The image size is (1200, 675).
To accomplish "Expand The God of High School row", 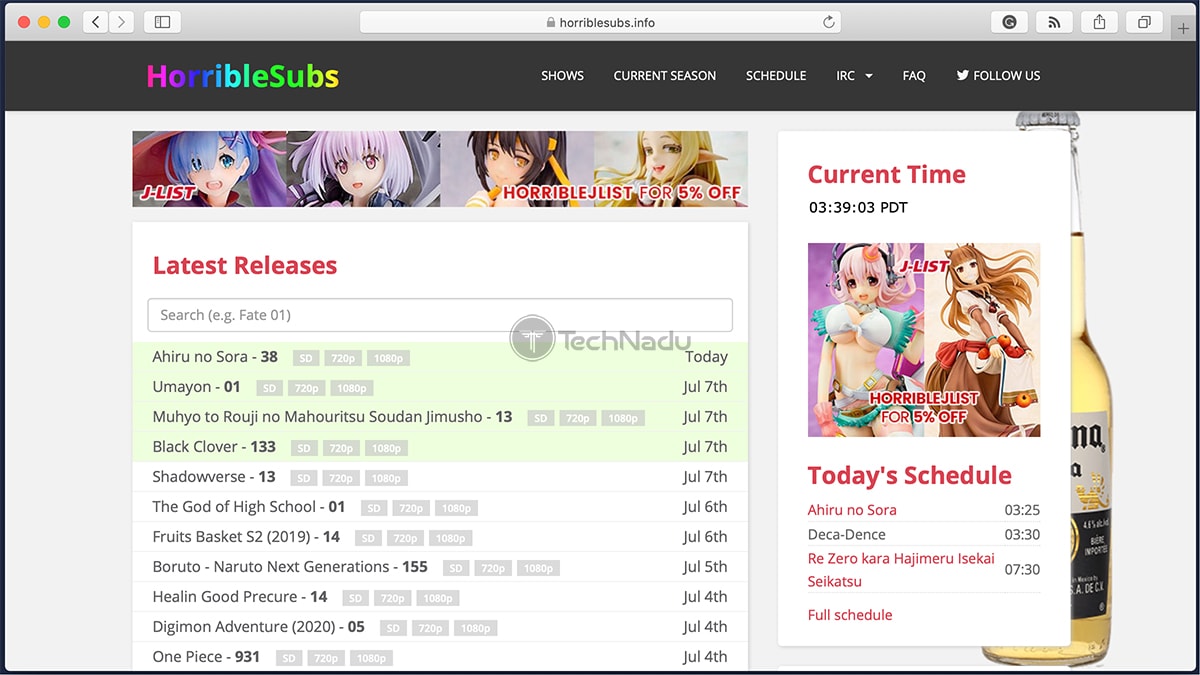I will pyautogui.click(x=440, y=507).
